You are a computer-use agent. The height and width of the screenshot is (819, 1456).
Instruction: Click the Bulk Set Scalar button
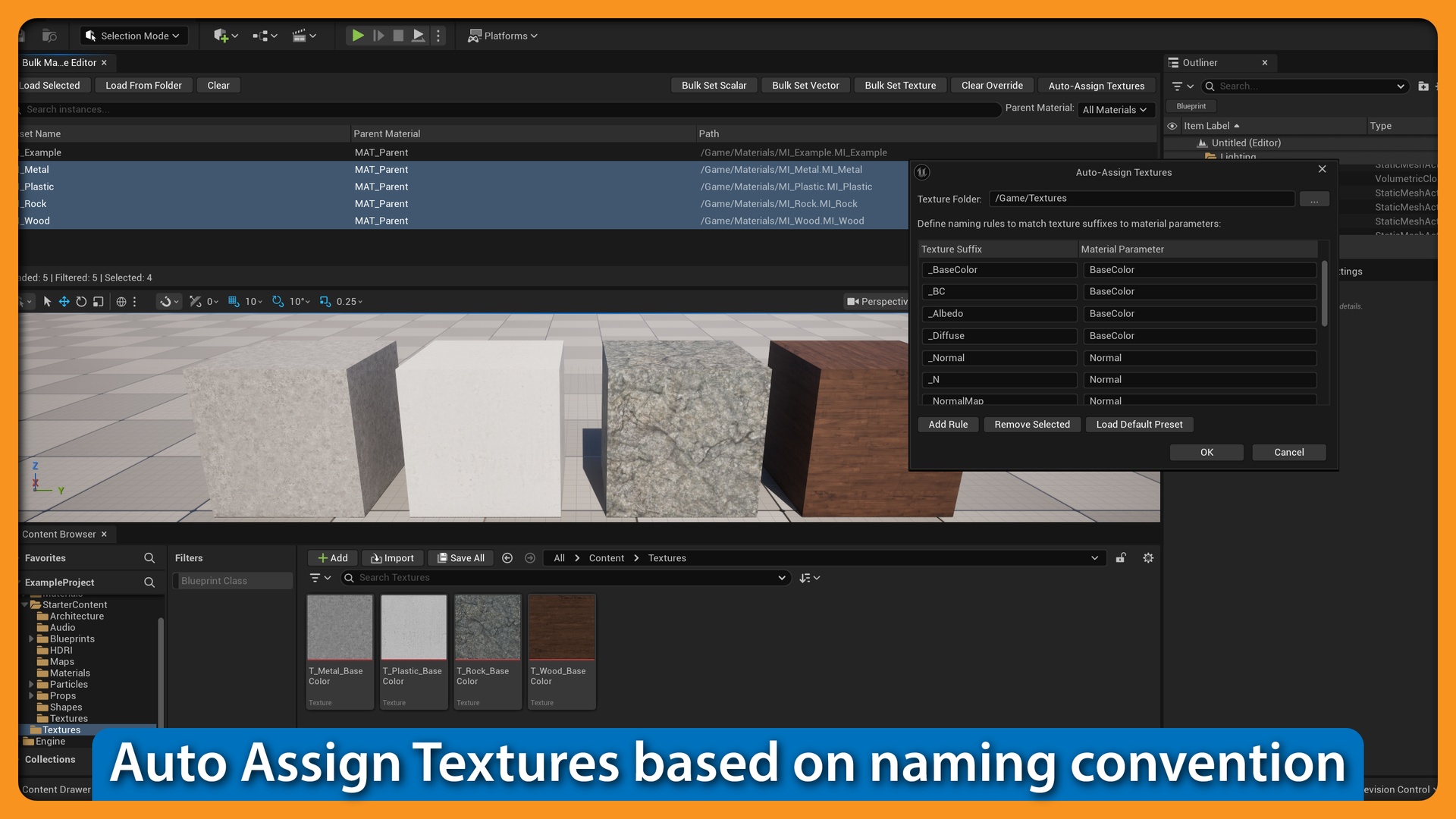[714, 86]
